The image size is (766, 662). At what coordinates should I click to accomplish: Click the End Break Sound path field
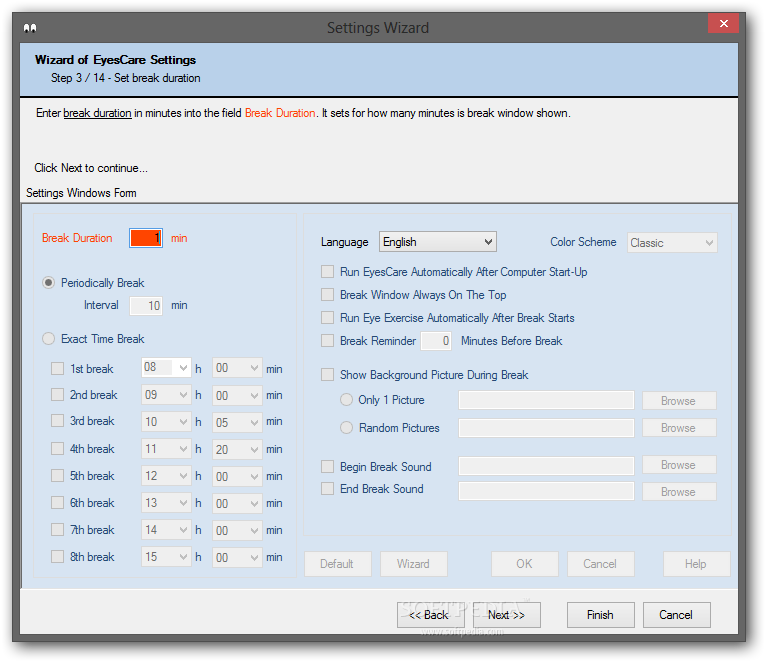click(x=546, y=491)
